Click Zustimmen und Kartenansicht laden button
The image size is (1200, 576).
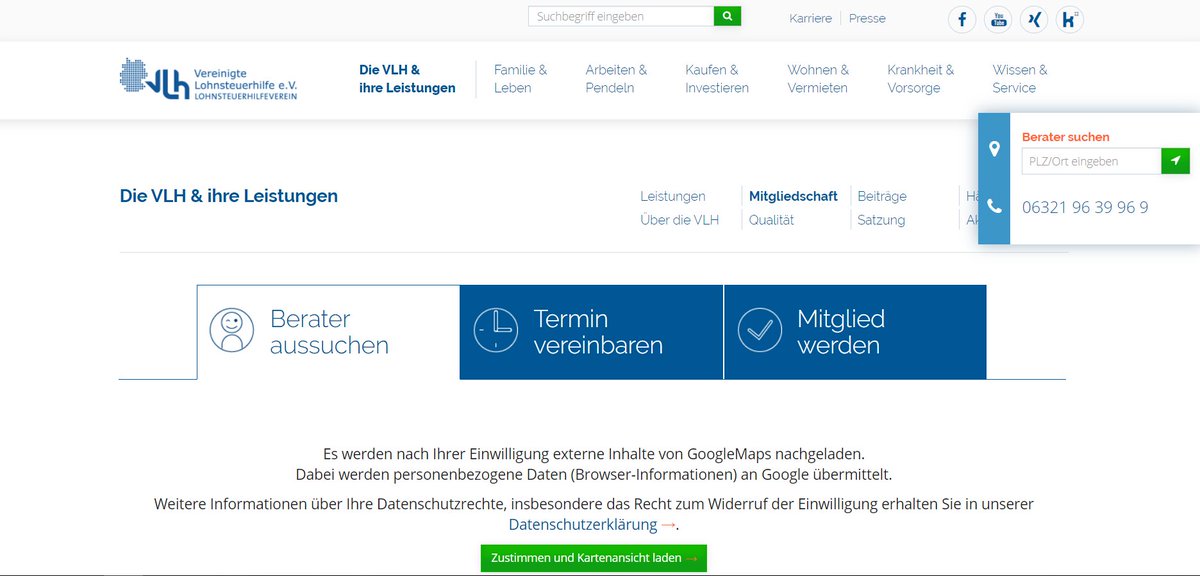click(x=593, y=558)
